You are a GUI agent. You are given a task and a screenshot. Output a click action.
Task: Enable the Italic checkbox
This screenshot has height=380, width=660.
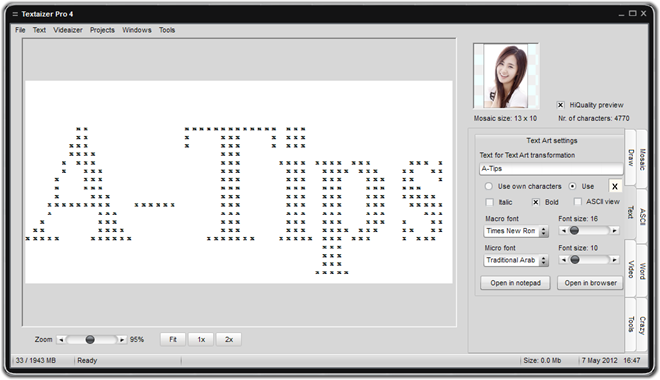490,202
